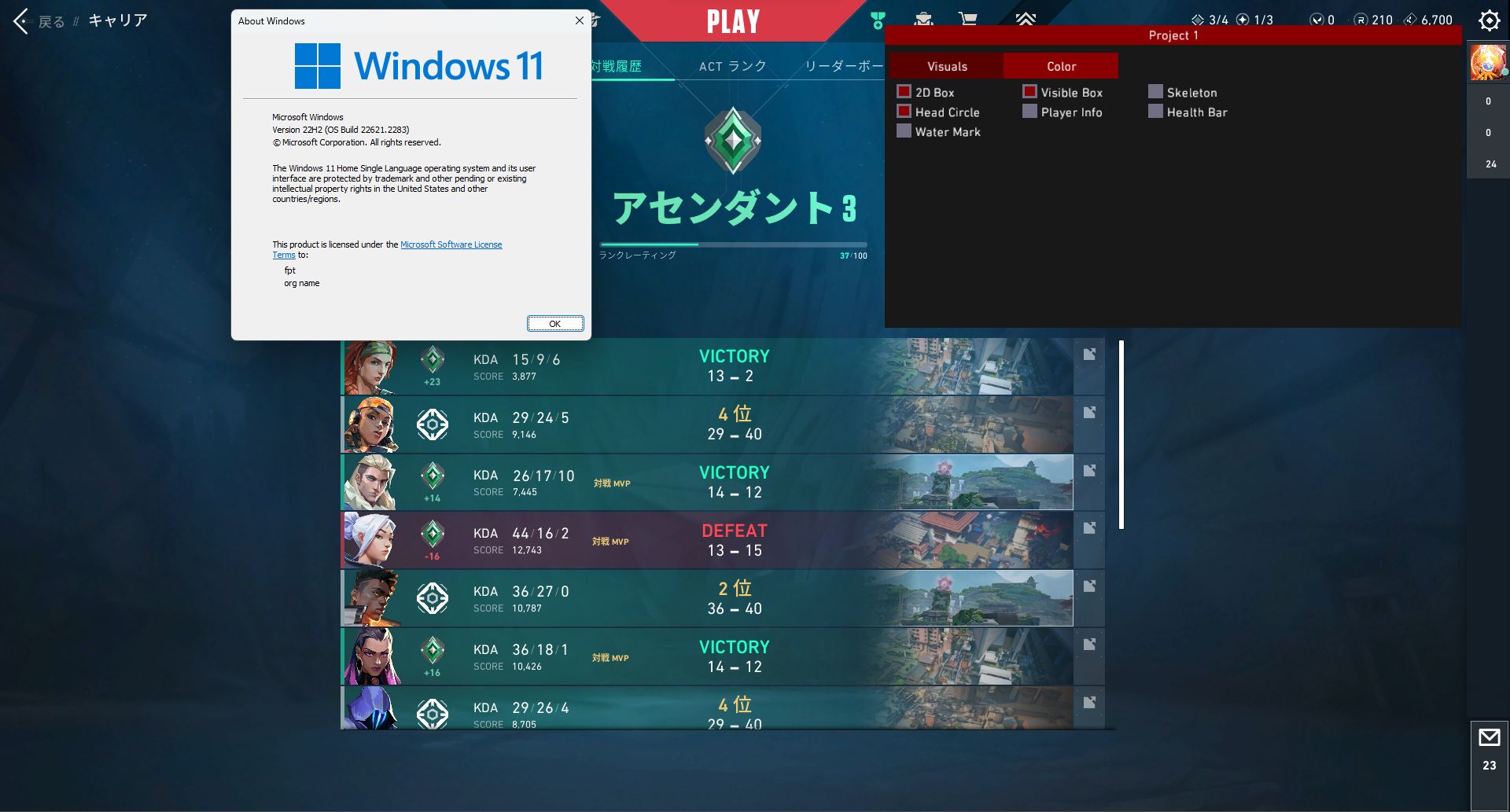Image resolution: width=1510 pixels, height=812 pixels.
Task: Click the アセンダント3 rank title
Action: pyautogui.click(x=735, y=208)
